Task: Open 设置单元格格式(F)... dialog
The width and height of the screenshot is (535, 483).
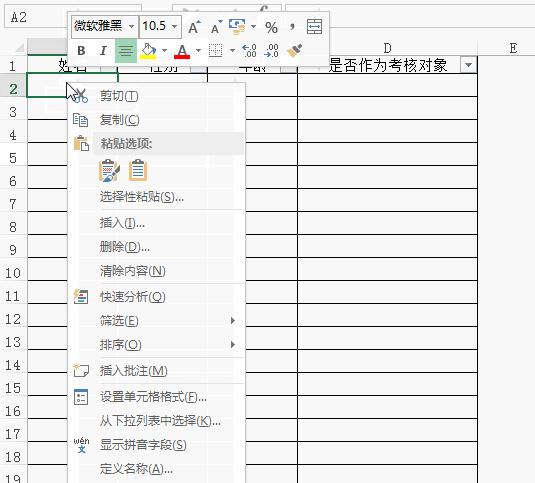Action: tap(157, 397)
